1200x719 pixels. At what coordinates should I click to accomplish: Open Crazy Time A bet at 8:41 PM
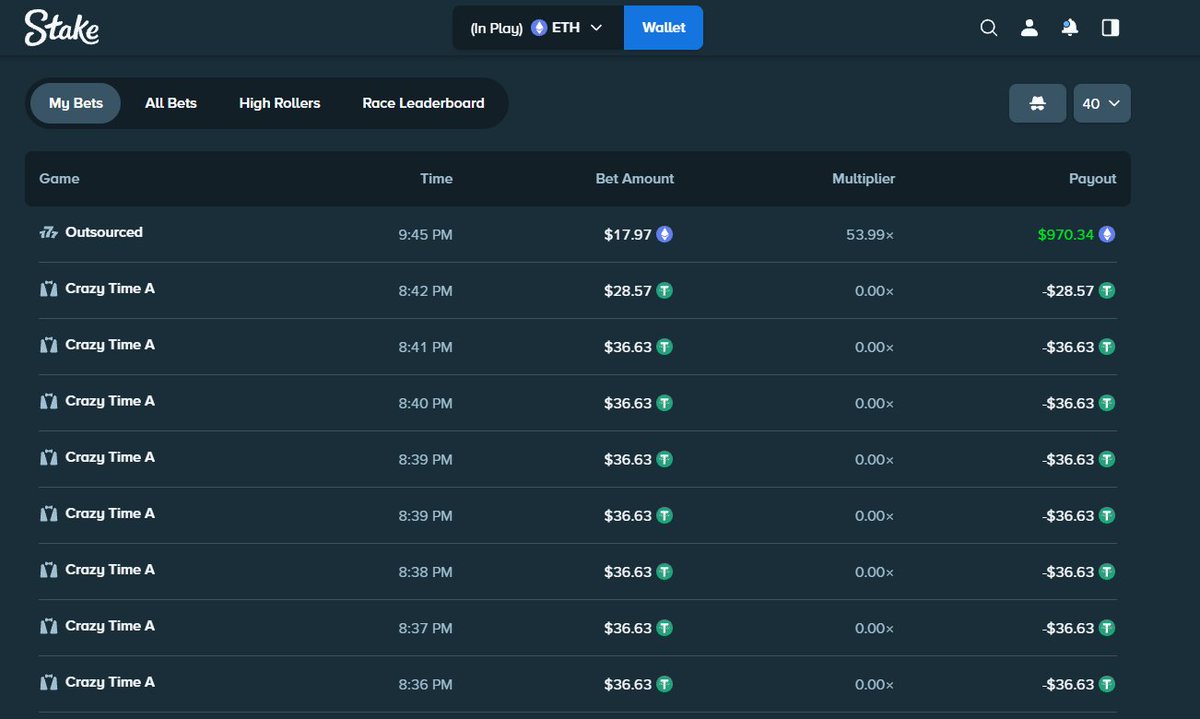coord(110,344)
